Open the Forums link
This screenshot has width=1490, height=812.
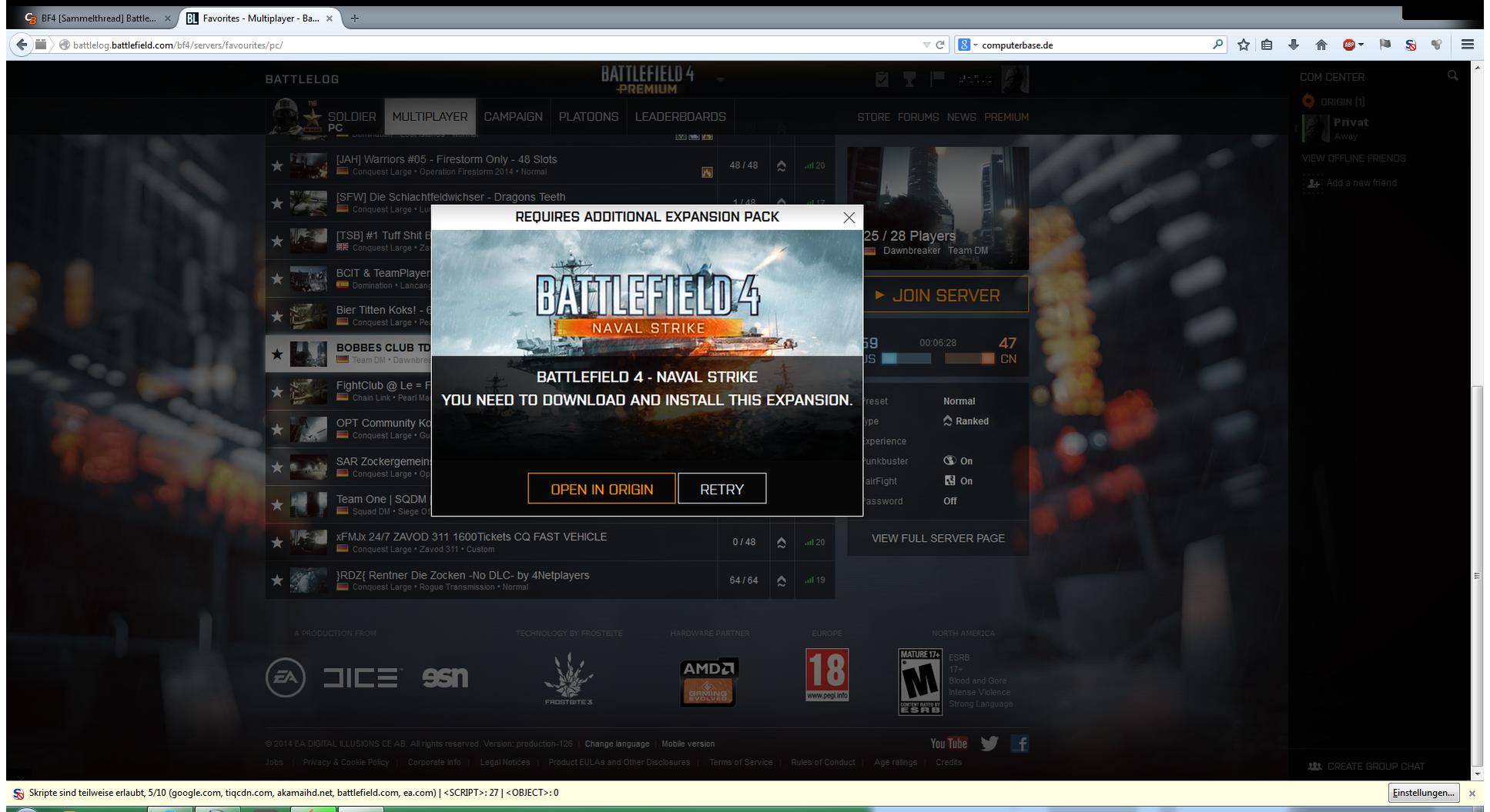(918, 117)
